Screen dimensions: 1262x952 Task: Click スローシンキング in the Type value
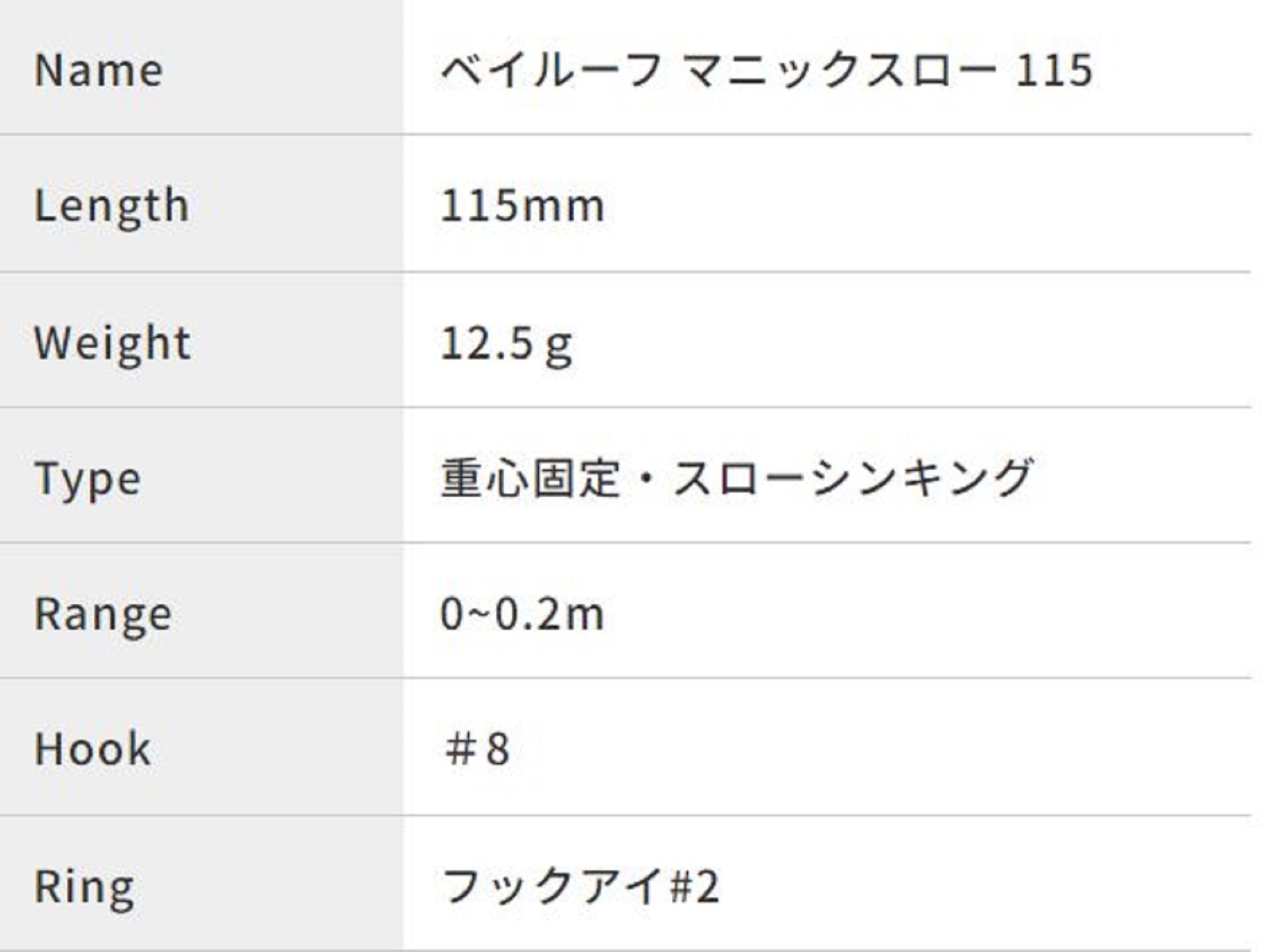click(x=852, y=478)
